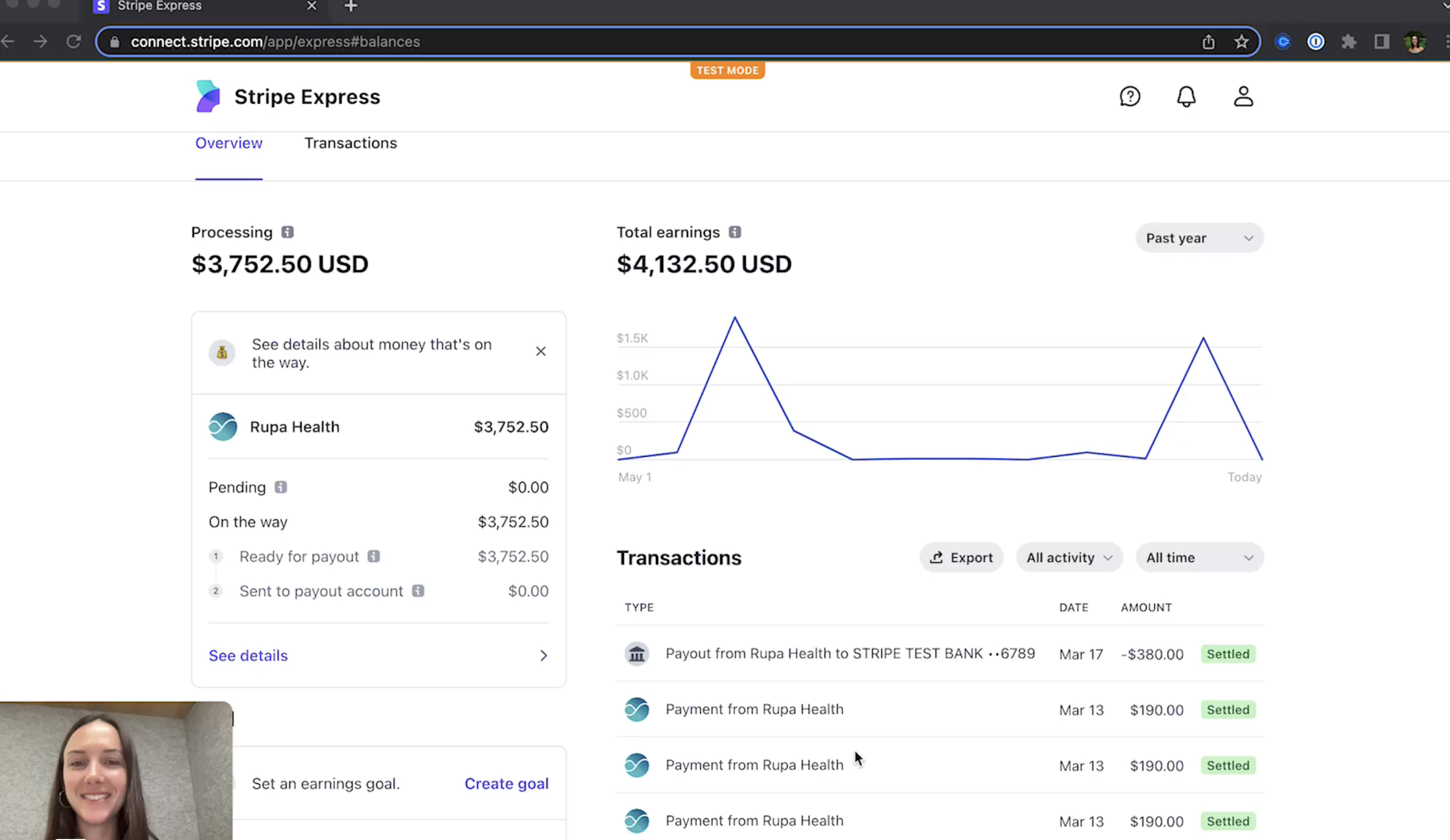
Task: Switch to the Overview tab
Action: 229,143
